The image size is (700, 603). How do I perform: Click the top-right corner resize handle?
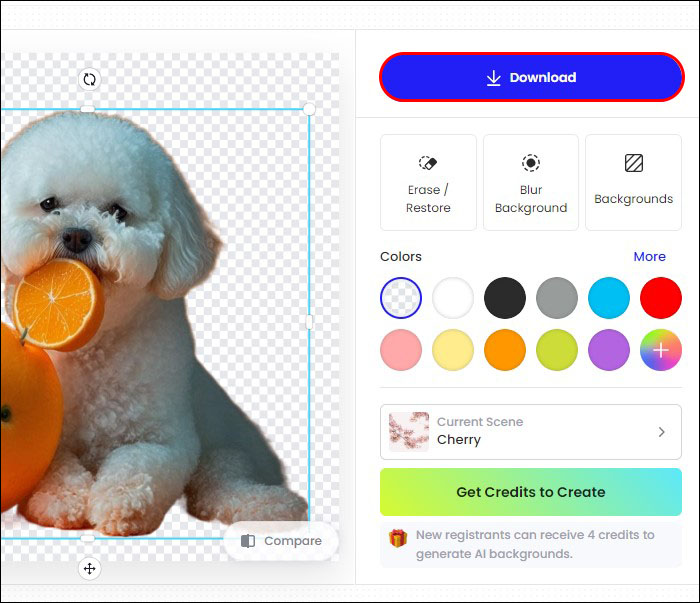[309, 109]
